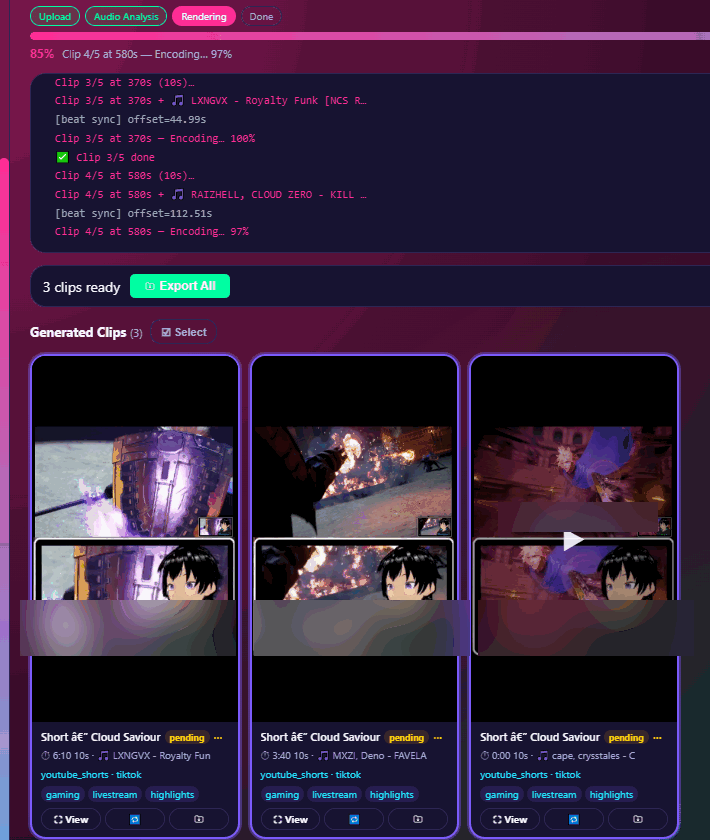Click the music note icon next to MXZI, Deno - FAVELA

point(323,756)
